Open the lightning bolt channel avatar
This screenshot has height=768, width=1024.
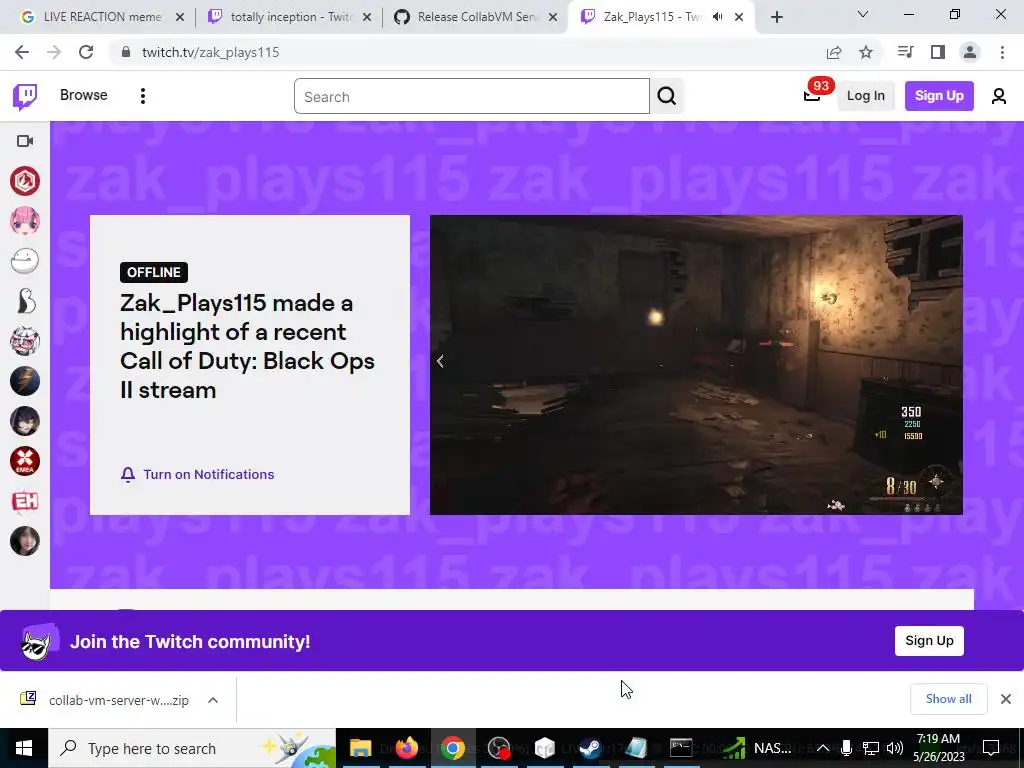pos(25,381)
